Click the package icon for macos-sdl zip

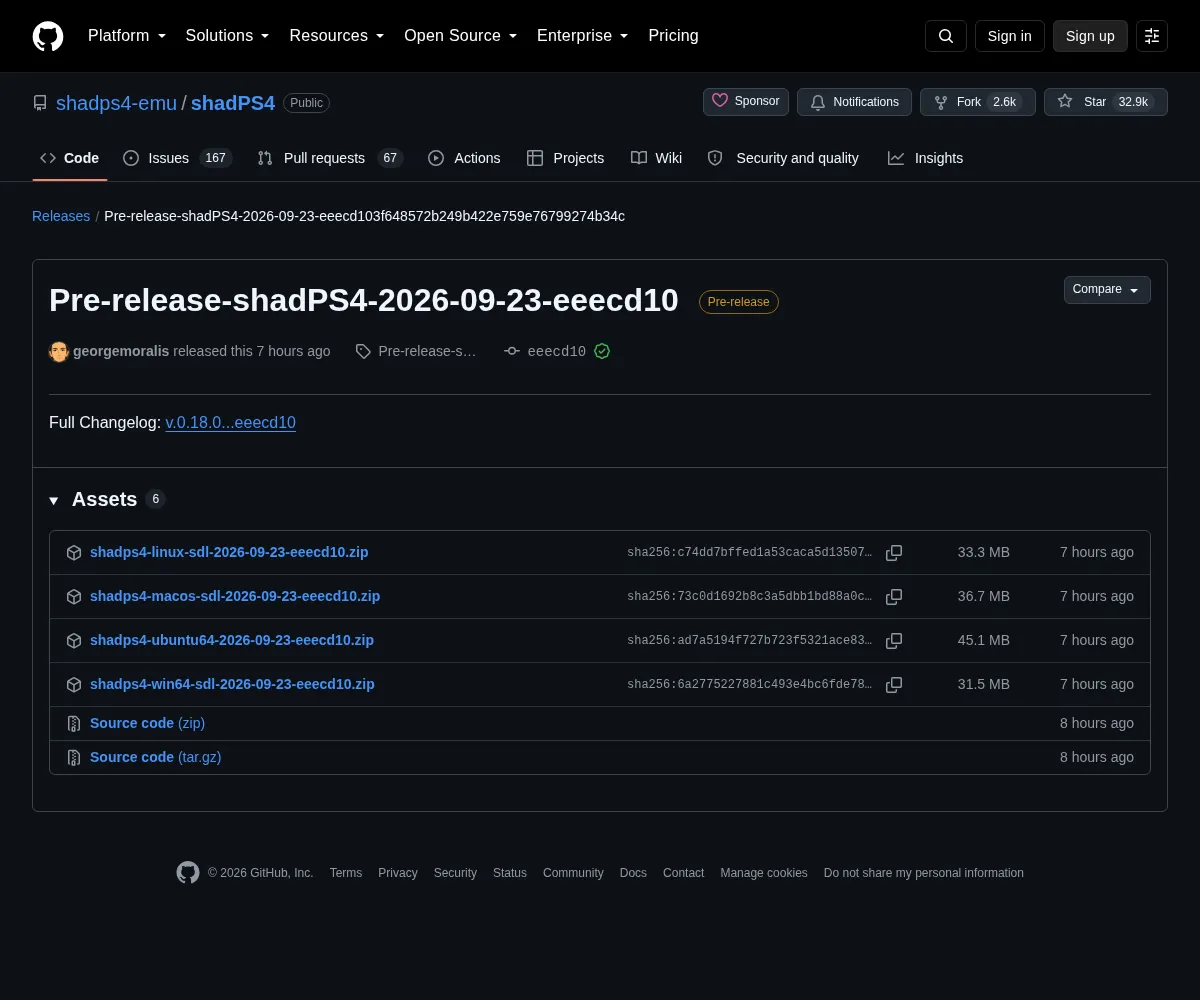(x=74, y=597)
